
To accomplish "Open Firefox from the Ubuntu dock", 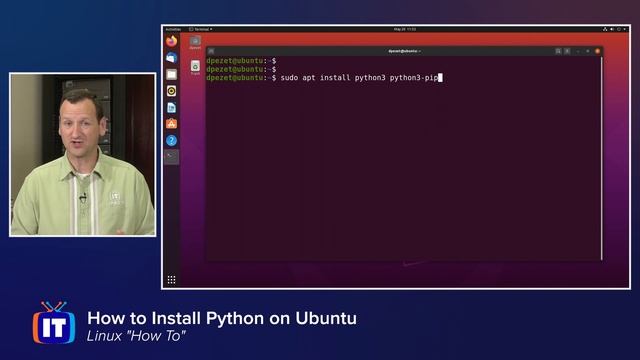I will click(x=171, y=41).
